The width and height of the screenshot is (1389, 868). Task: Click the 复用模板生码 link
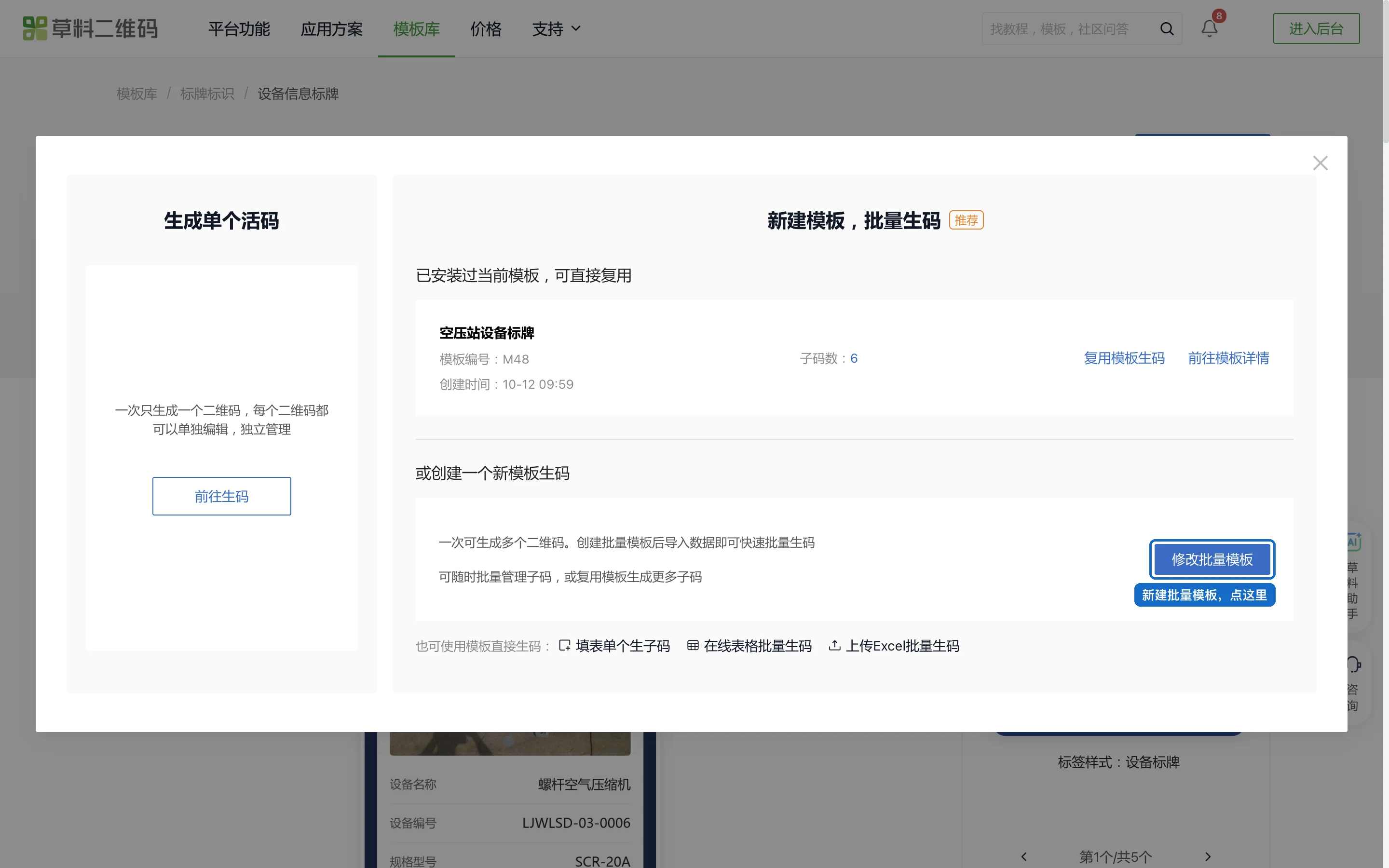click(x=1124, y=358)
